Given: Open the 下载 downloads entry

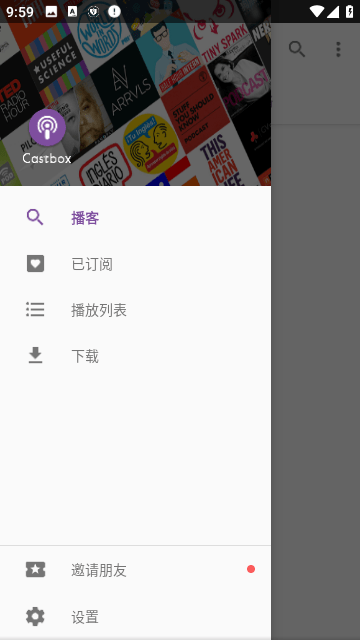Looking at the screenshot, I should click(136, 356).
